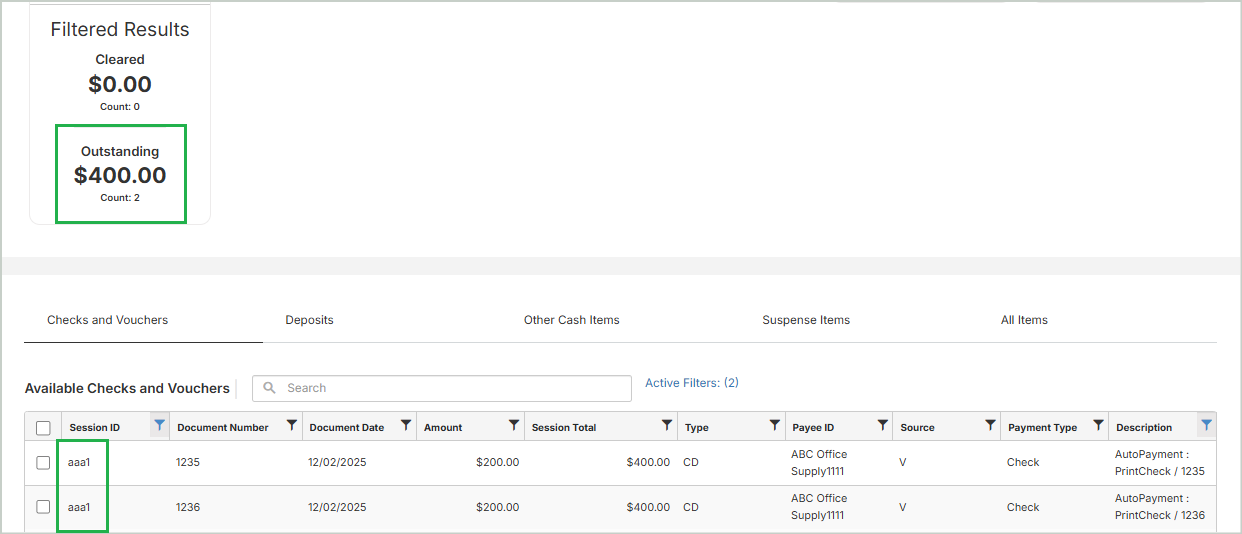Go to the Suspense Items tab

tap(805, 320)
